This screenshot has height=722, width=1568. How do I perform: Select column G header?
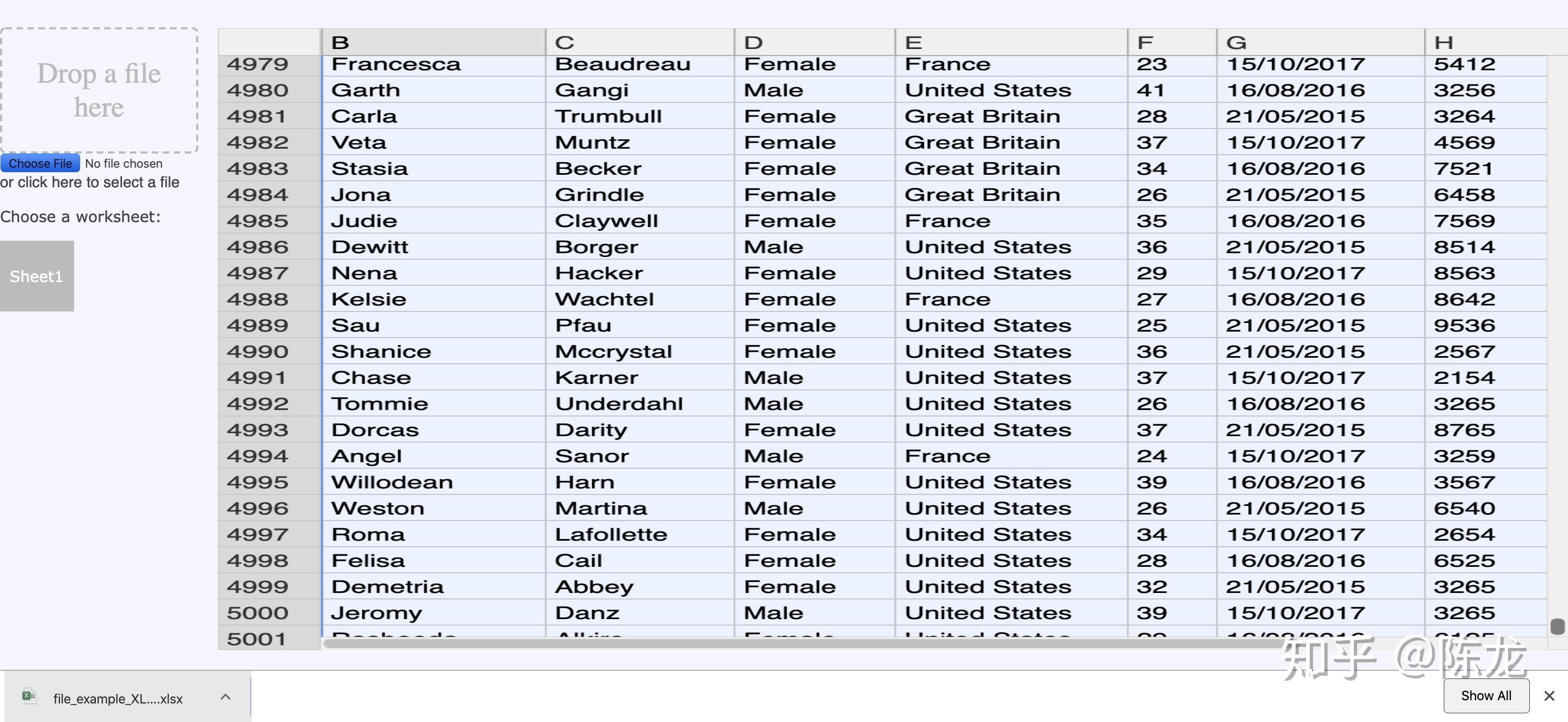pyautogui.click(x=1320, y=42)
